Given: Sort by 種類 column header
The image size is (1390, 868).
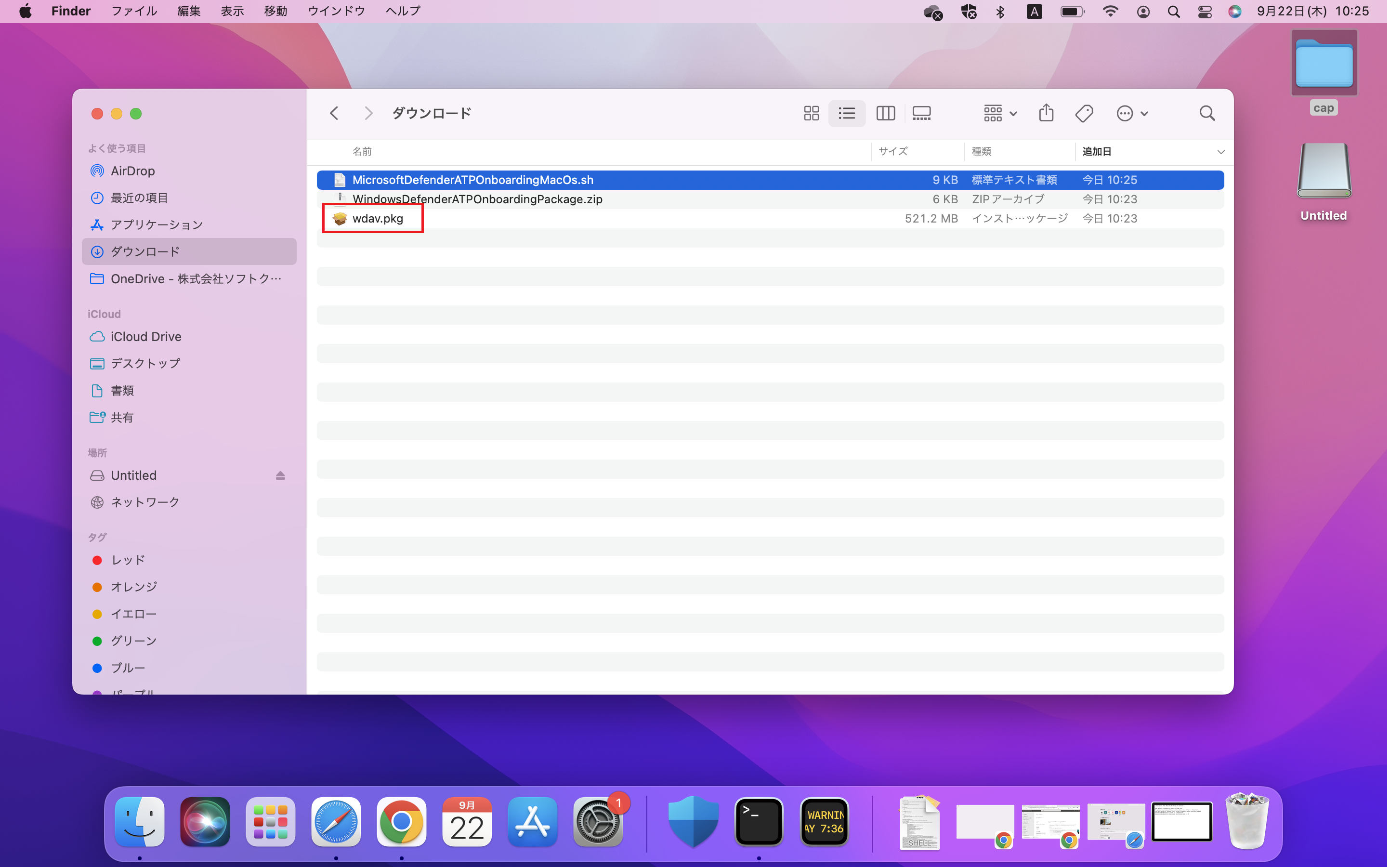Looking at the screenshot, I should (x=983, y=152).
